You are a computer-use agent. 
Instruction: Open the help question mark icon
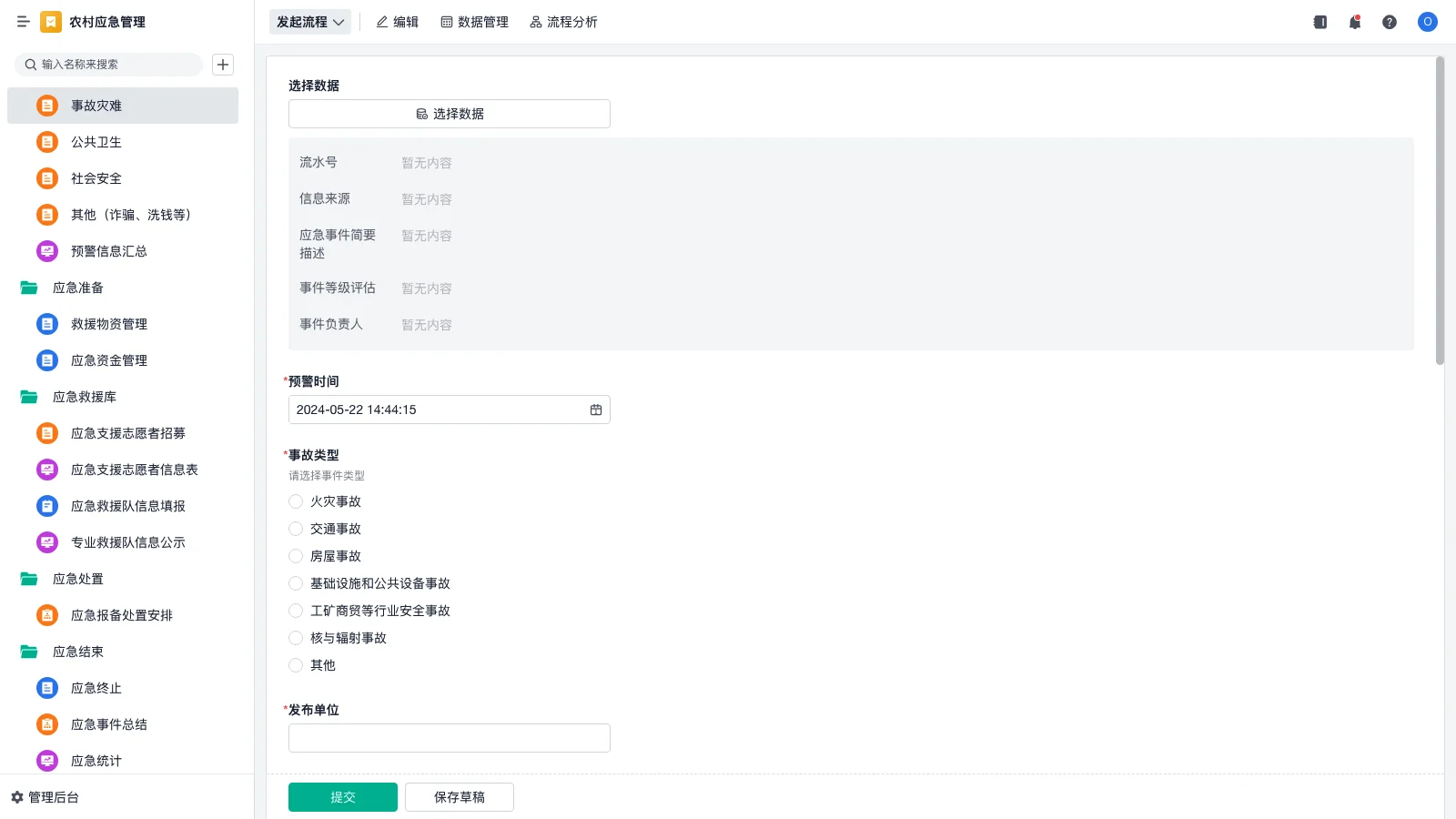click(1390, 22)
